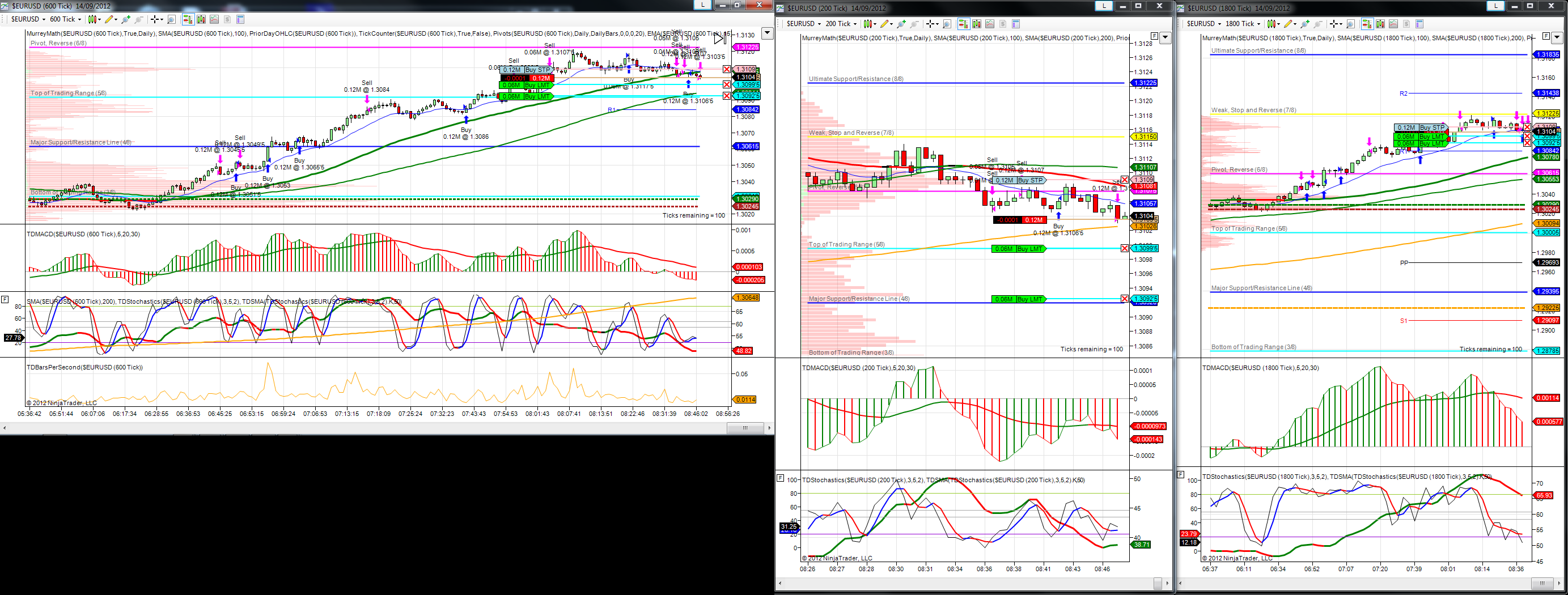This screenshot has height=595, width=1568.
Task: Toggle F fixed-scale box in 1800 Tick price panel
Action: 1545,36
